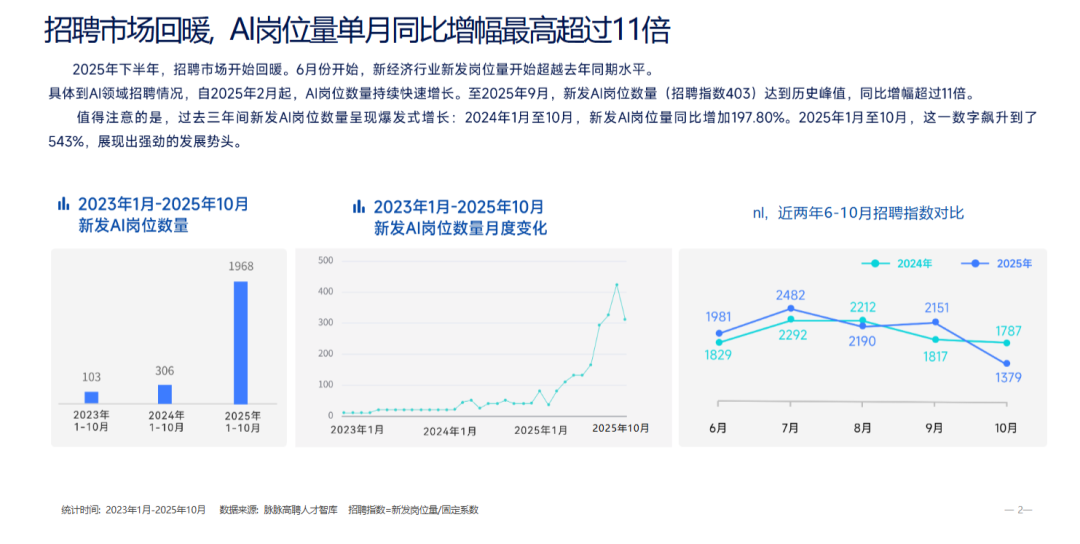Select the 2025年 legend entry
The image size is (1080, 544).
(997, 263)
